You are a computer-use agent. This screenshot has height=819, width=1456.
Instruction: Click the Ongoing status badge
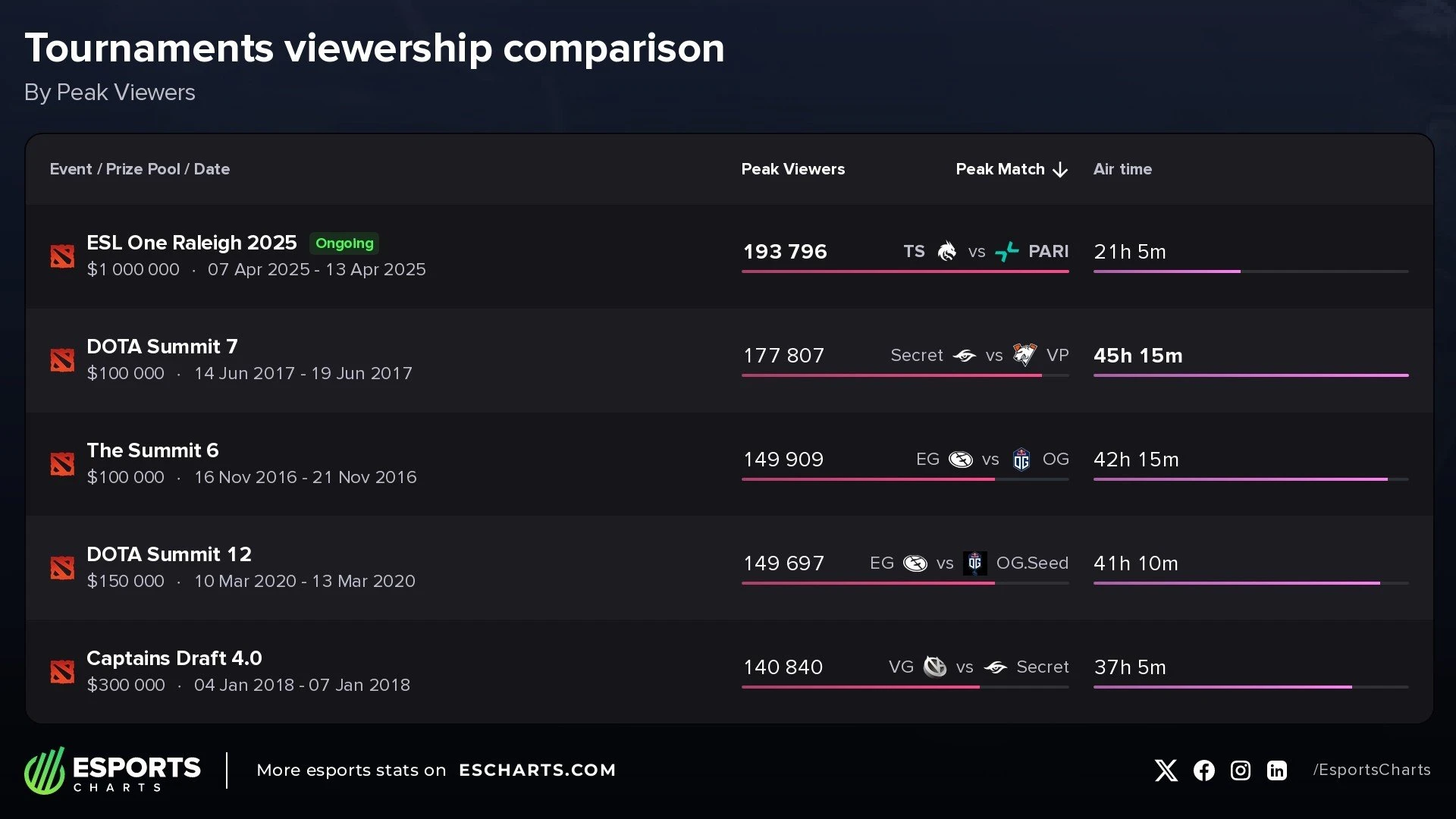[344, 243]
